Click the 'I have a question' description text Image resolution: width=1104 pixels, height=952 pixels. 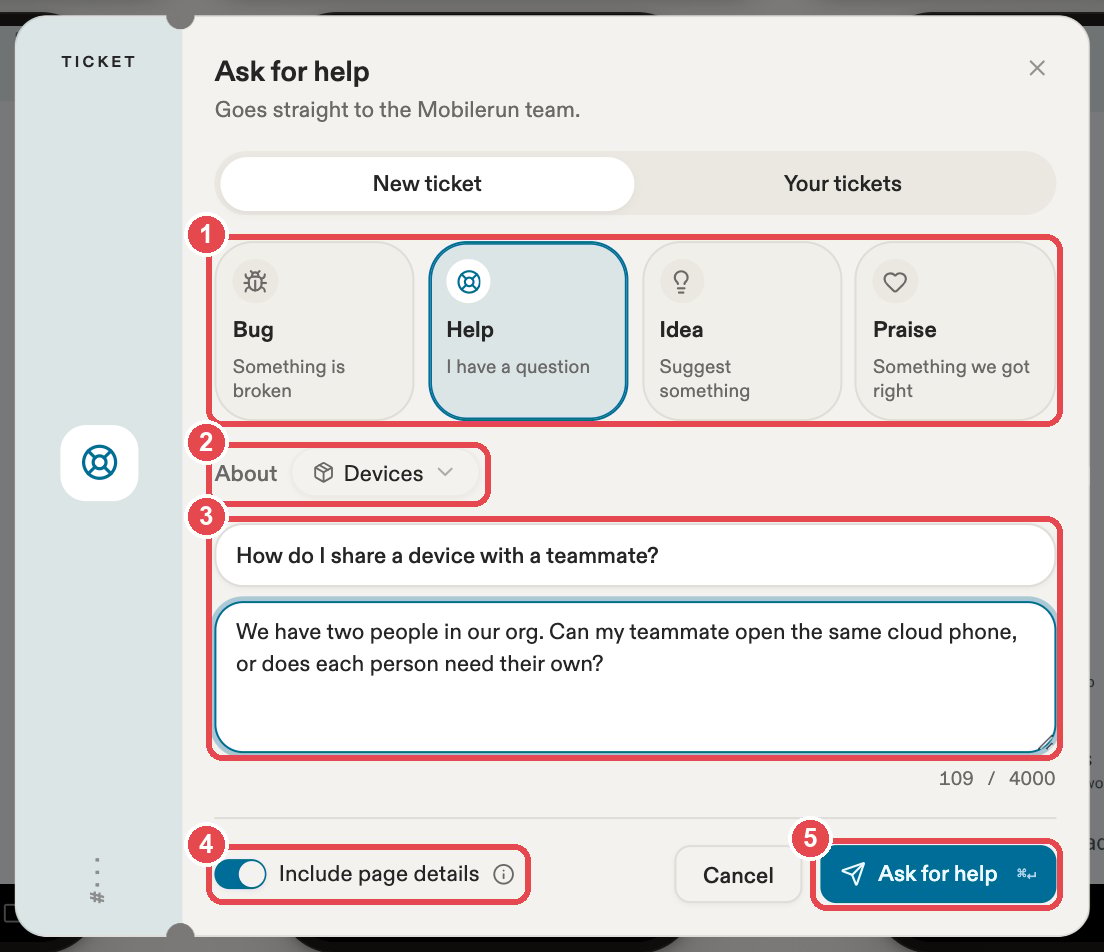pos(518,367)
